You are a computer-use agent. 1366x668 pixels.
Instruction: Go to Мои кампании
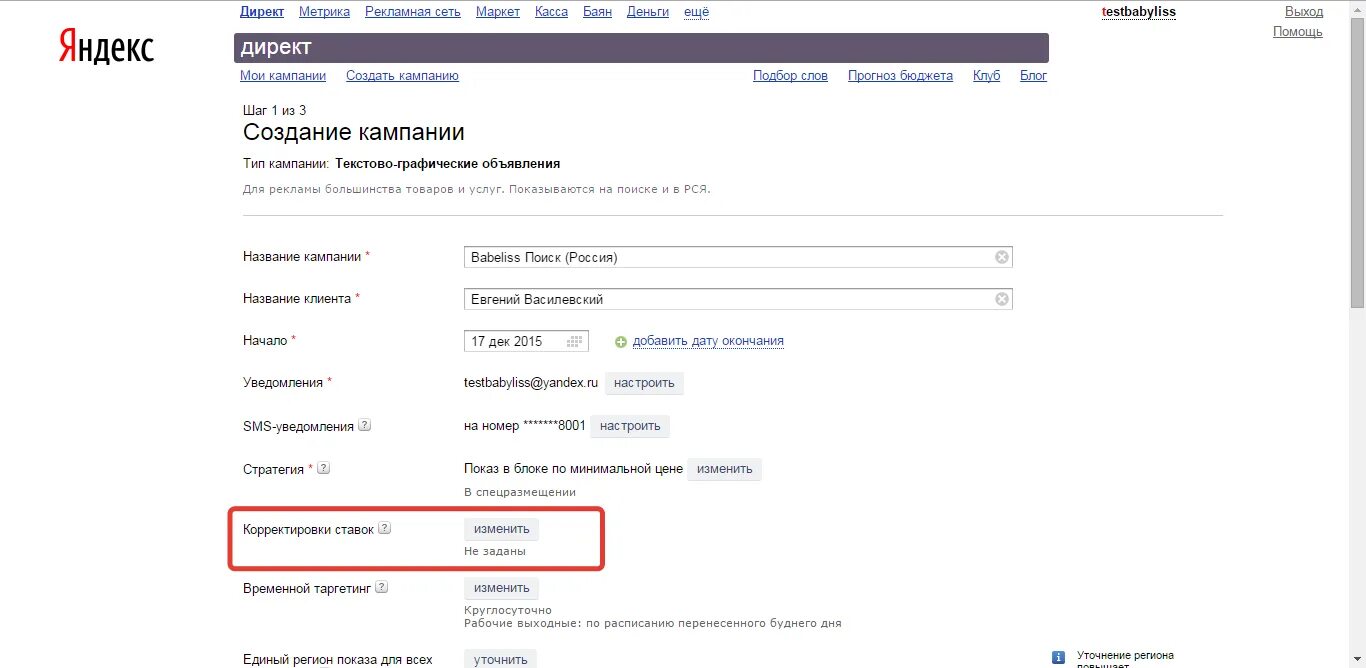[x=283, y=76]
